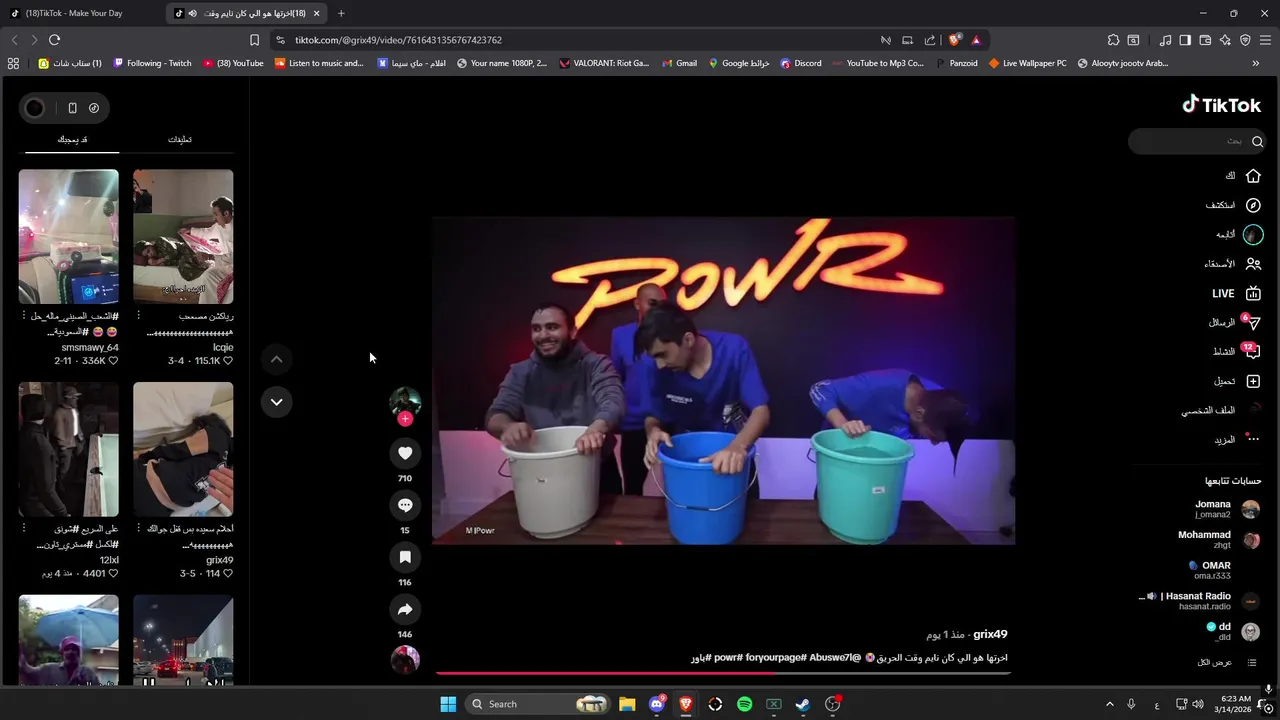Open Brave Wallet icon
This screenshot has height=720, width=1280.
1205,40
